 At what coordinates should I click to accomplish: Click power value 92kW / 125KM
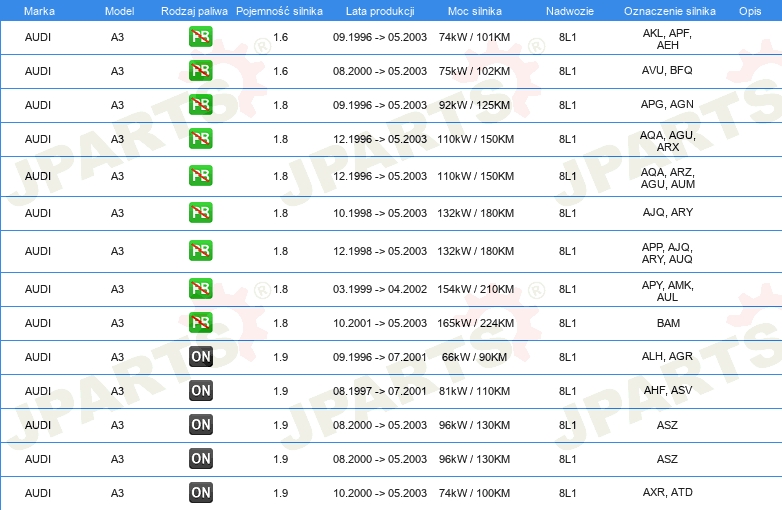474,105
